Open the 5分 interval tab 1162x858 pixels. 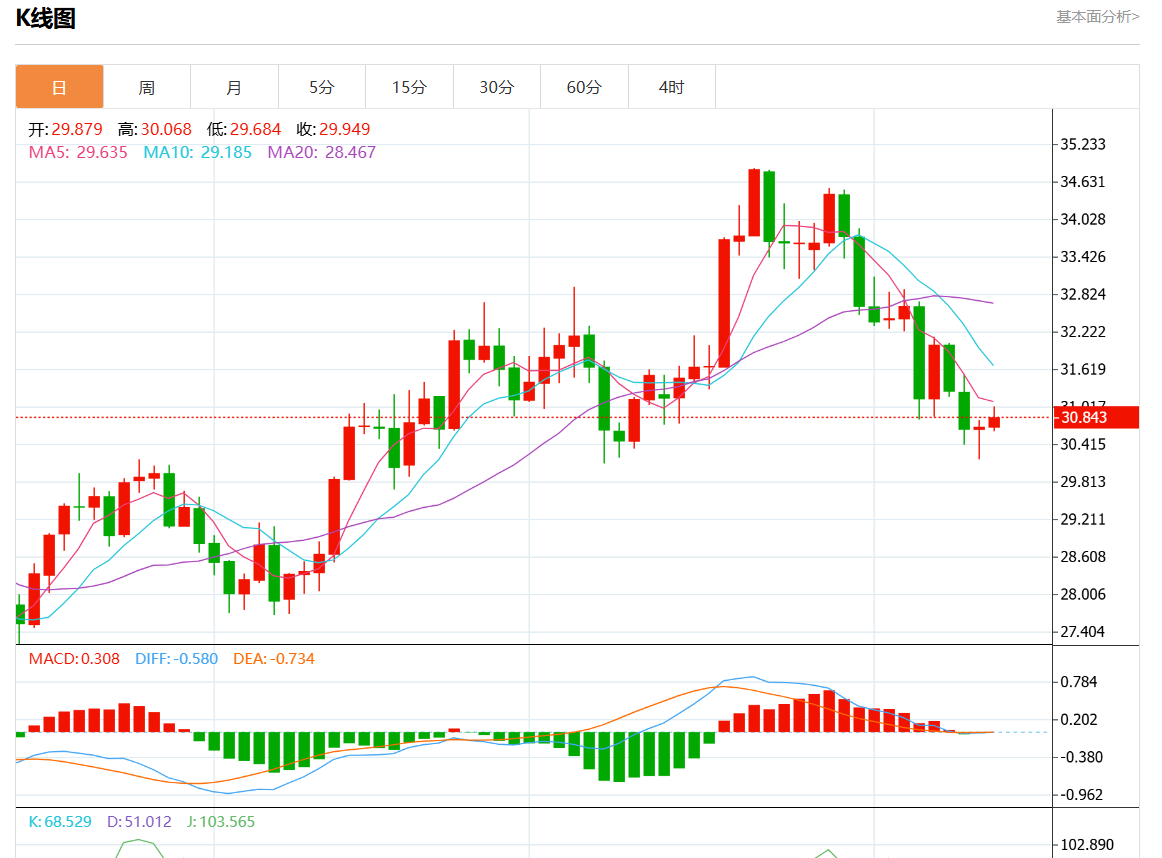[322, 87]
